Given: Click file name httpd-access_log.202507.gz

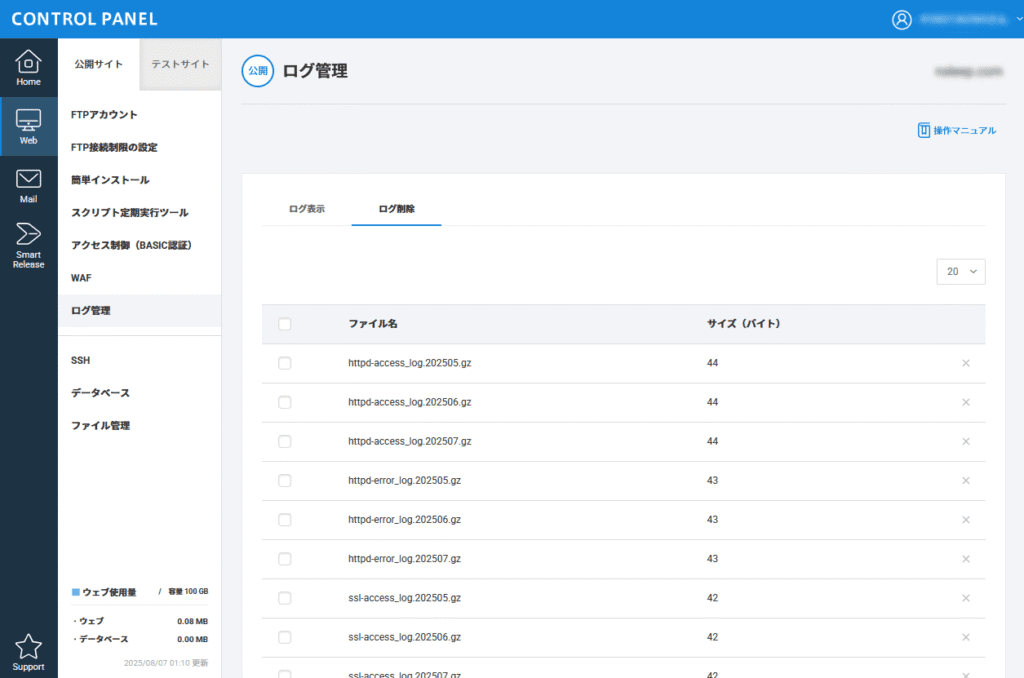Looking at the screenshot, I should 409,442.
